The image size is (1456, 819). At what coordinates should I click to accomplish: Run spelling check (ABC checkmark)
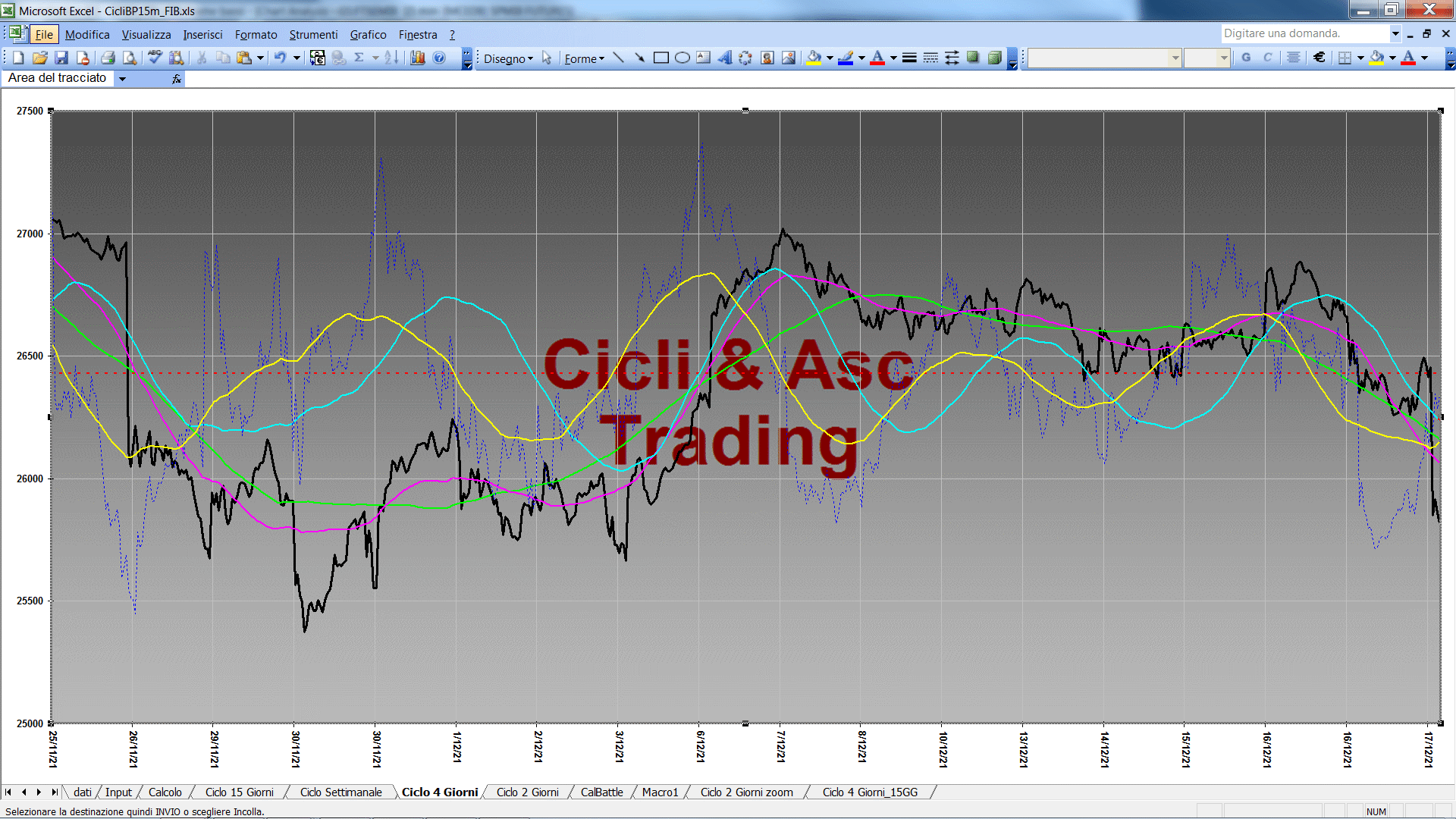coord(155,58)
